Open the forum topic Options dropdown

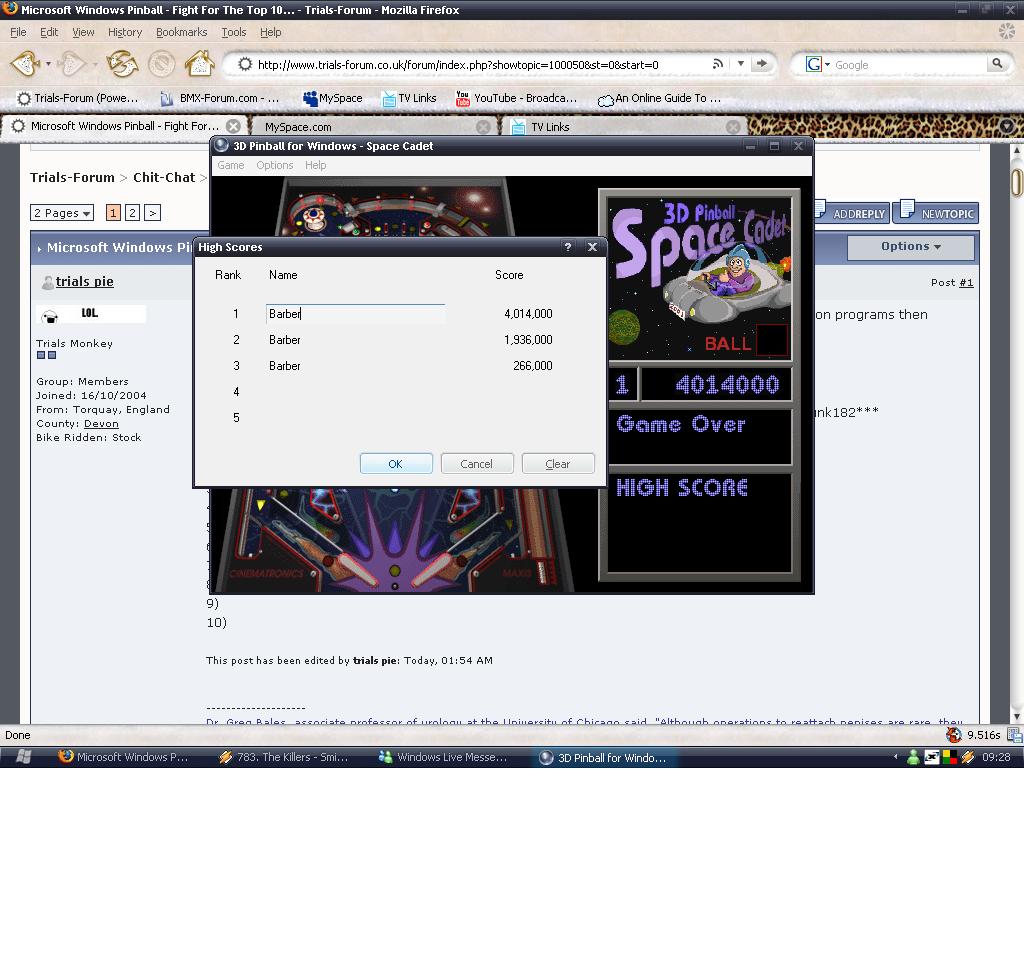[910, 247]
